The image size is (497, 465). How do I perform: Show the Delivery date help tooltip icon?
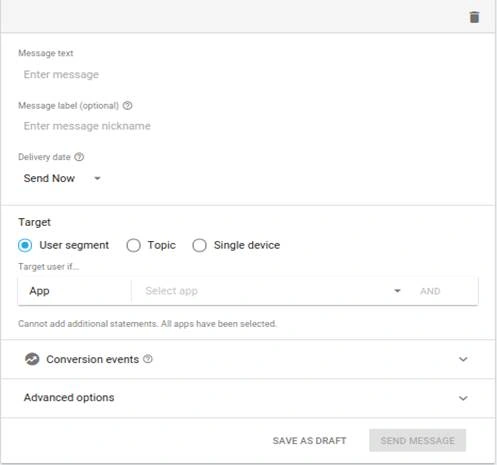(x=79, y=157)
